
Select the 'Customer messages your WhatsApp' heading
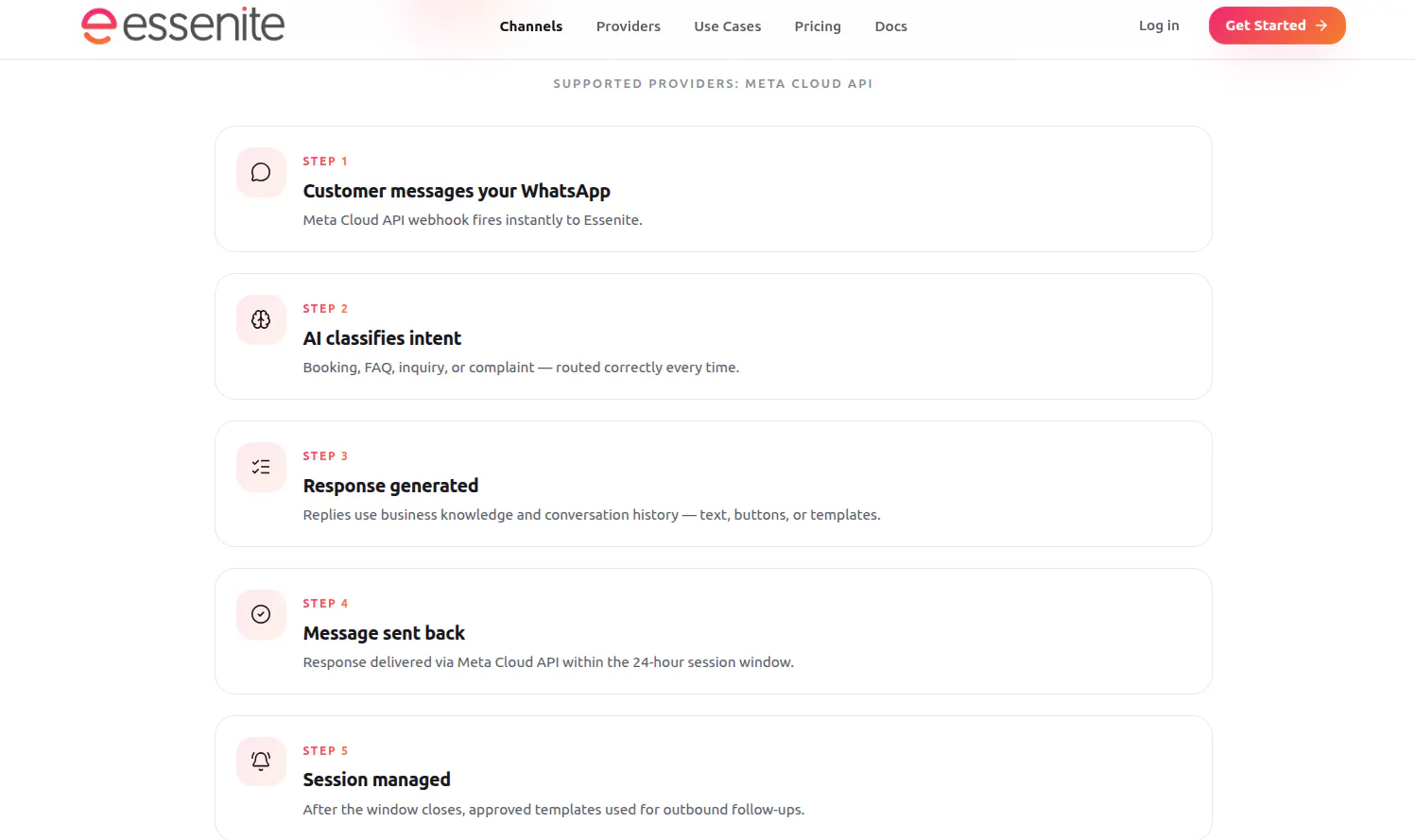pyautogui.click(x=457, y=191)
